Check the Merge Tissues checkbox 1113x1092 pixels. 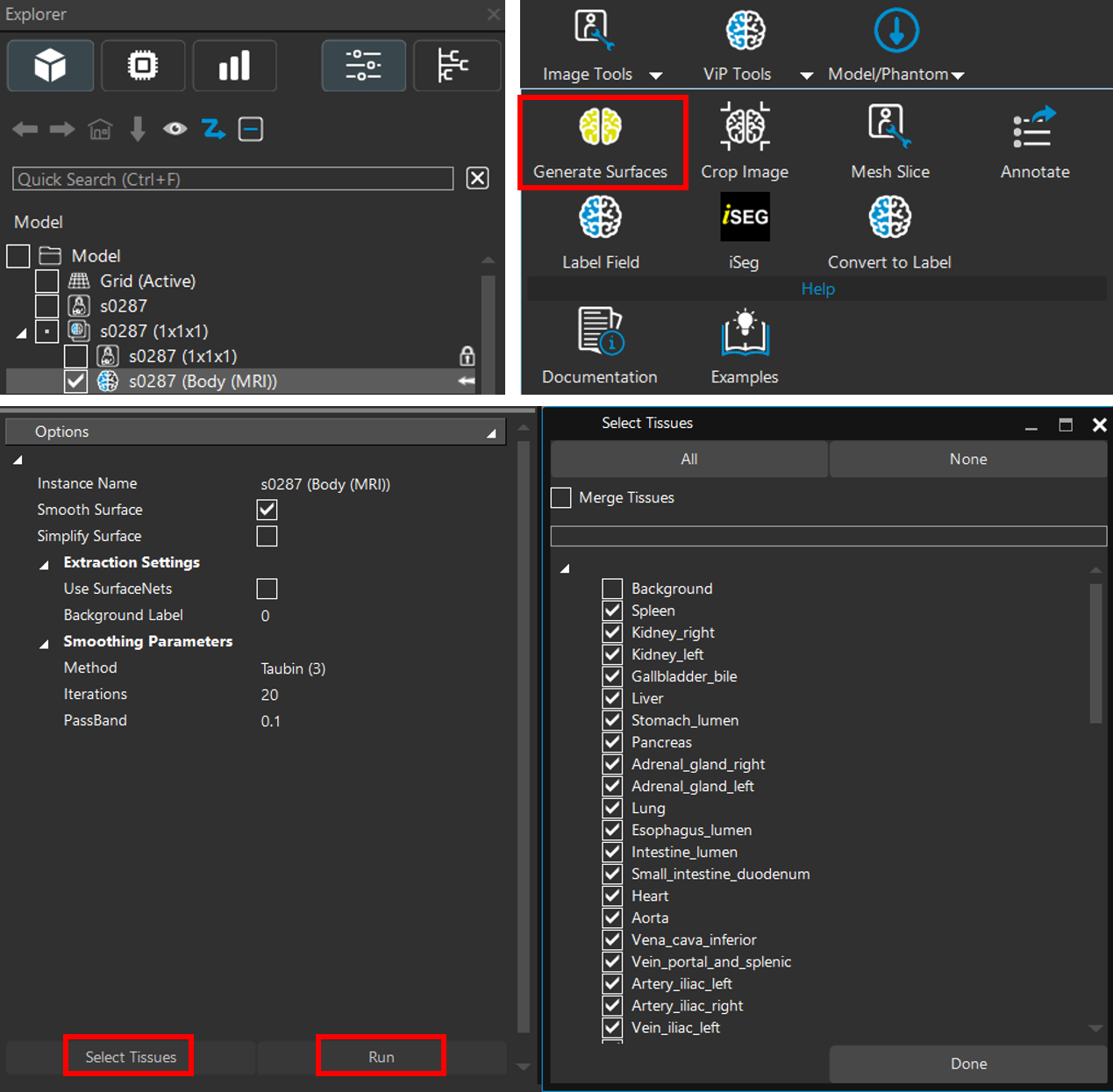click(x=561, y=498)
